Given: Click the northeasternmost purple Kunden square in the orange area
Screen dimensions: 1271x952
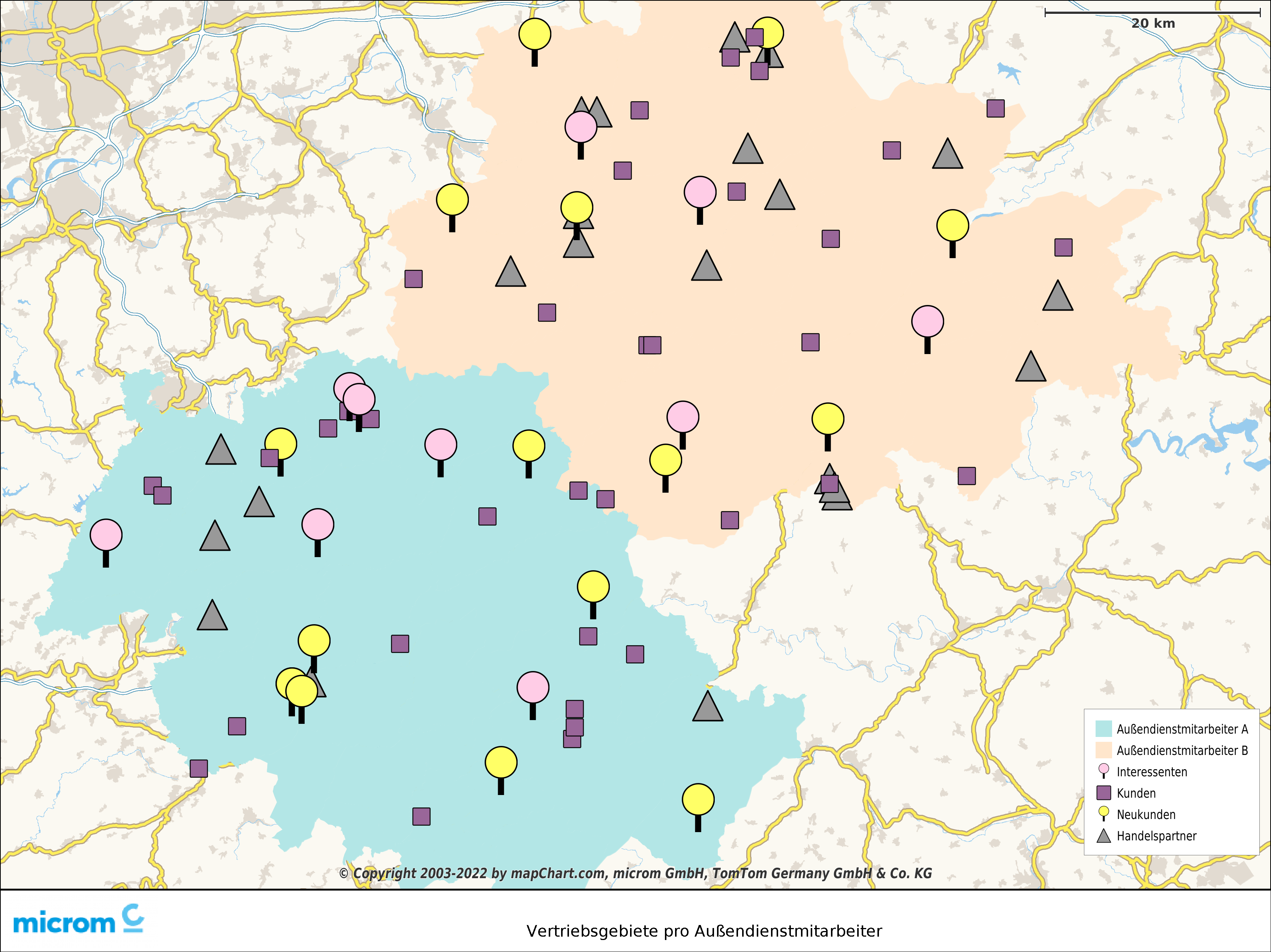Looking at the screenshot, I should click(996, 109).
